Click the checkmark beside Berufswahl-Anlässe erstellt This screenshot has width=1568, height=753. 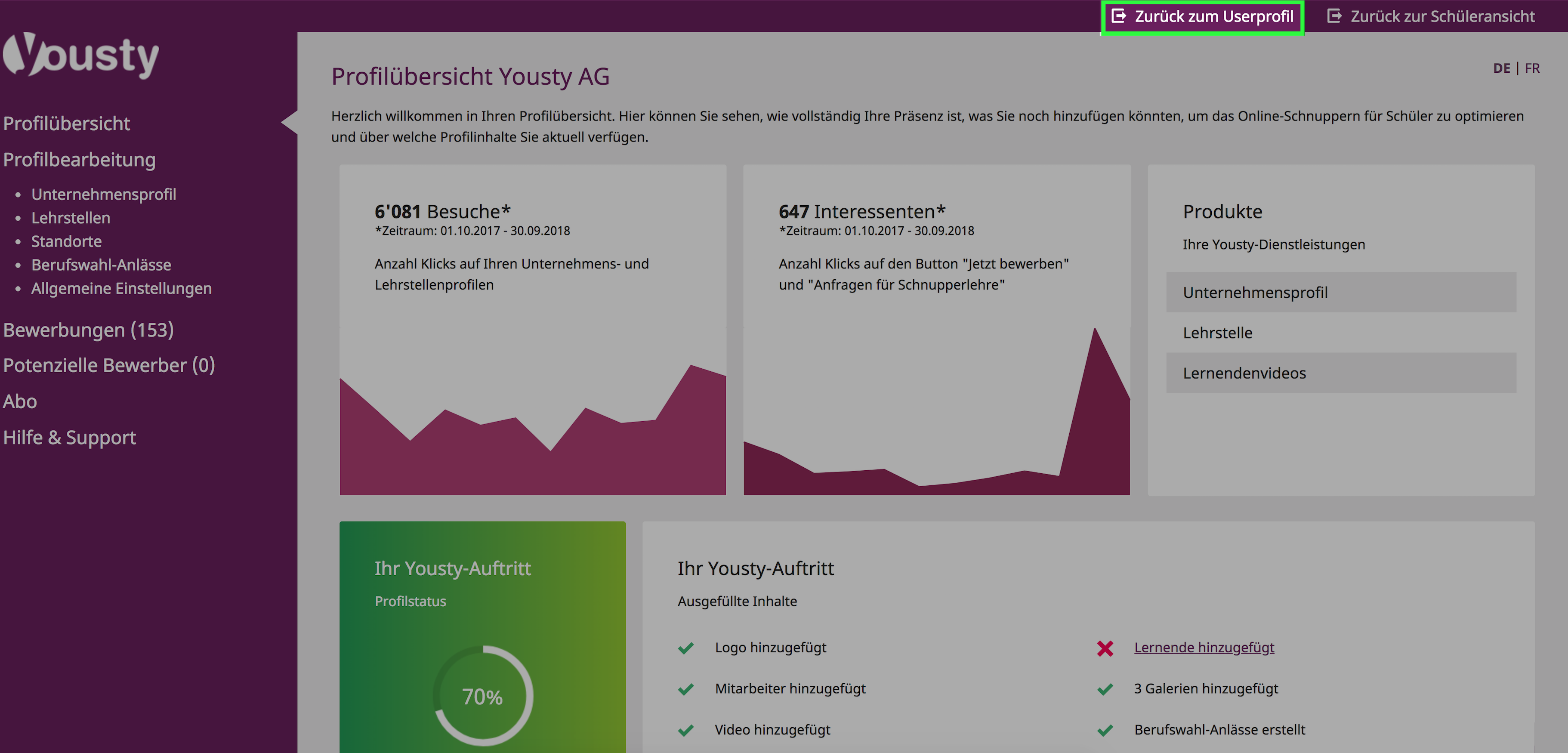click(1105, 730)
